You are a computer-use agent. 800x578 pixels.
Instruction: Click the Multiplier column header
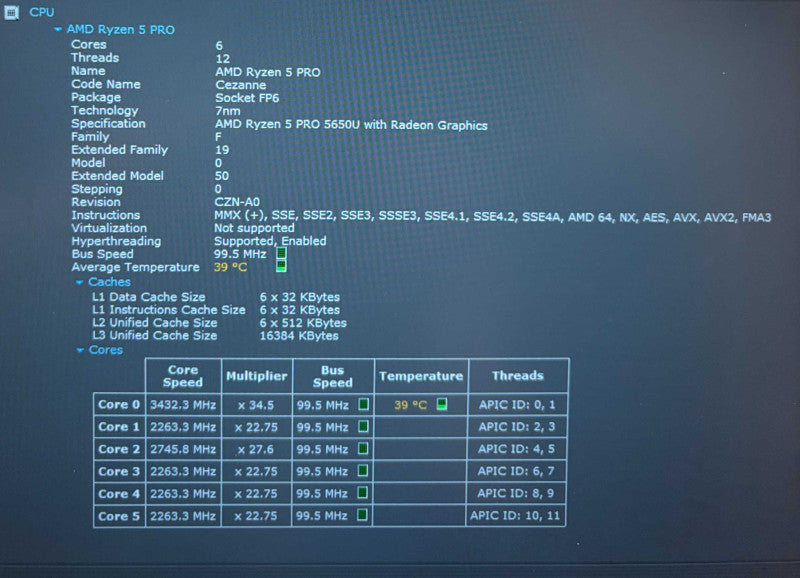257,376
